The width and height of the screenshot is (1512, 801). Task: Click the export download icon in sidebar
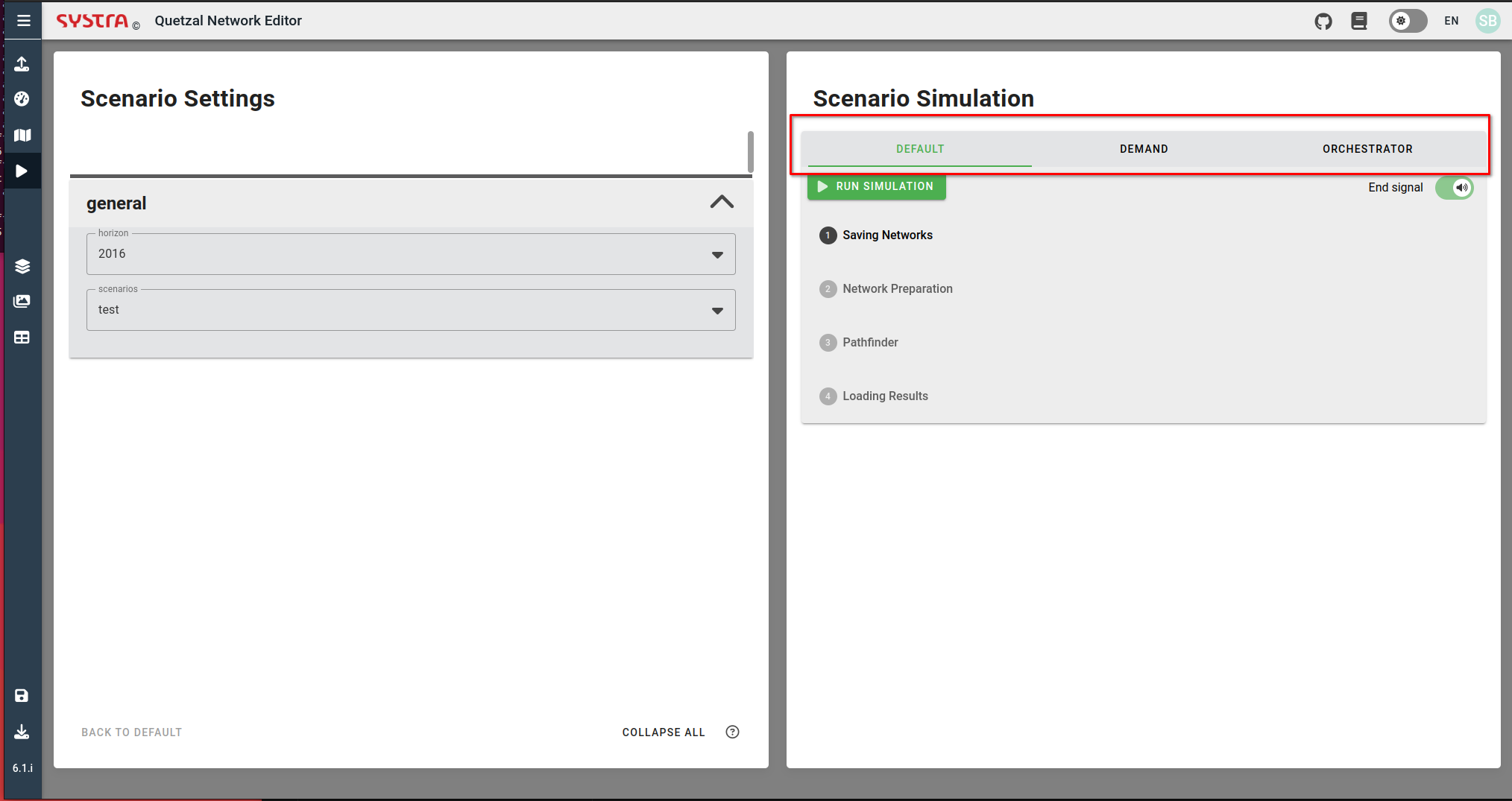point(22,732)
